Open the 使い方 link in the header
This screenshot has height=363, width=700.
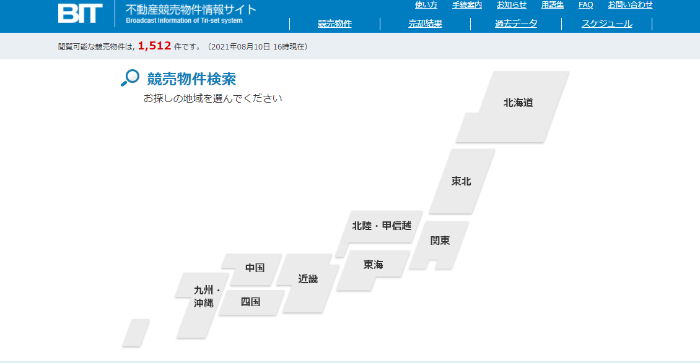click(x=426, y=5)
